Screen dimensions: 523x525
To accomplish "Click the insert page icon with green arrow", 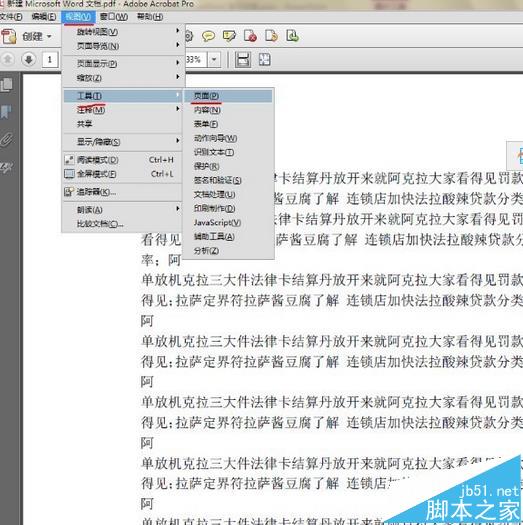I will [292, 36].
